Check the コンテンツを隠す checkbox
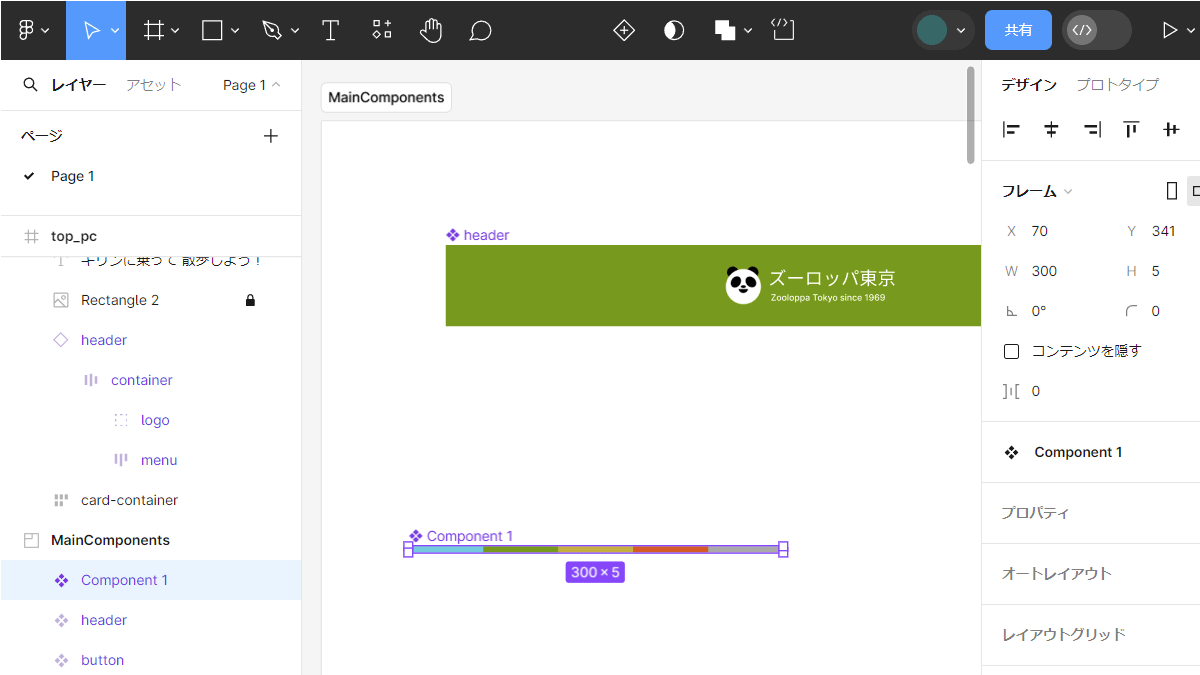Viewport: 1200px width, 675px height. (x=1011, y=351)
